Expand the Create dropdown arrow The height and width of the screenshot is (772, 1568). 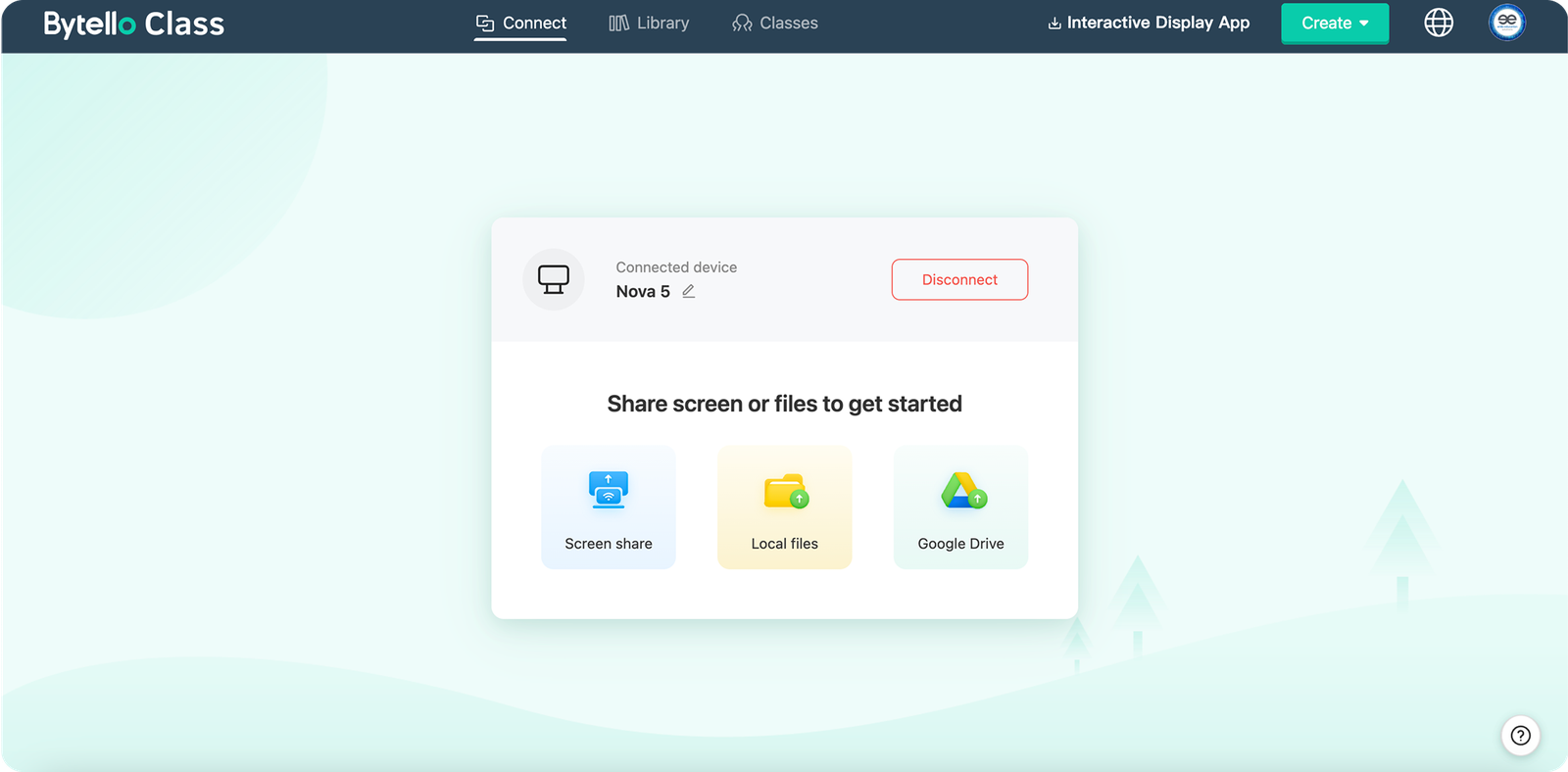1364,24
